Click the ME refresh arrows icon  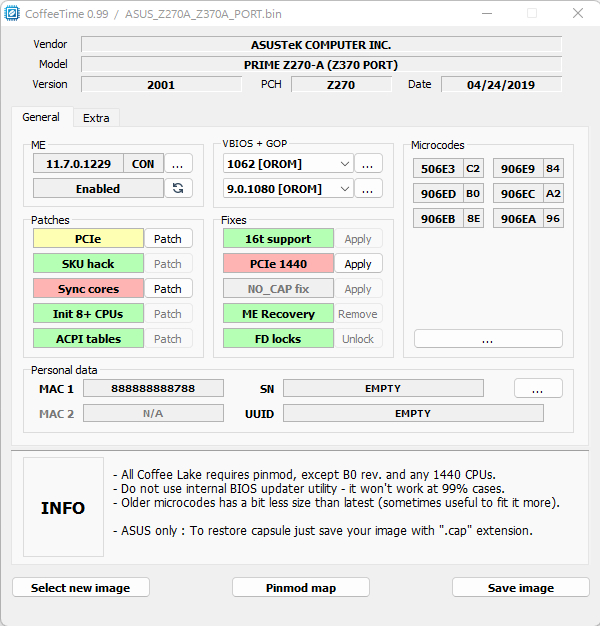(178, 188)
